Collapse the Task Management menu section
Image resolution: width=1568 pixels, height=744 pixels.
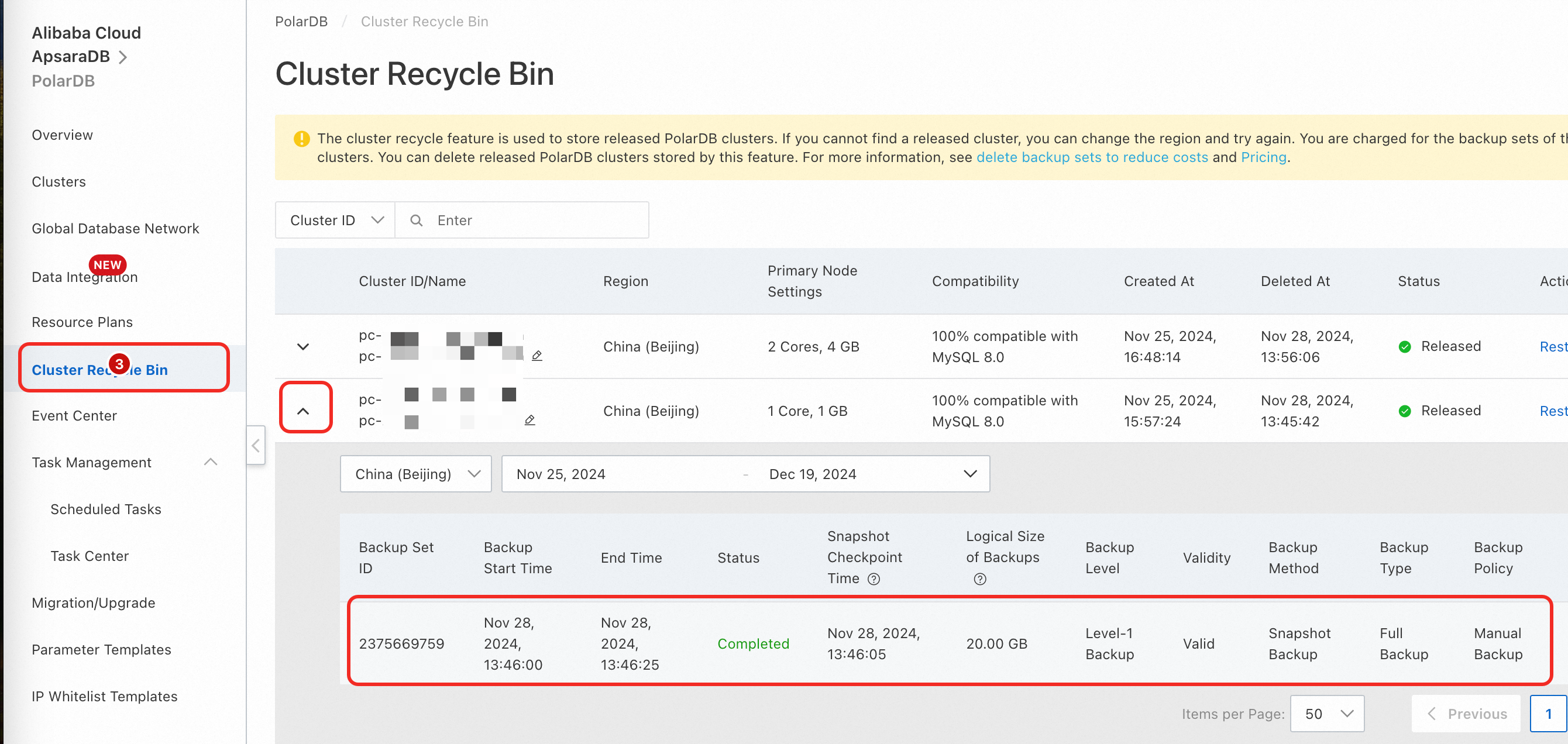[211, 462]
